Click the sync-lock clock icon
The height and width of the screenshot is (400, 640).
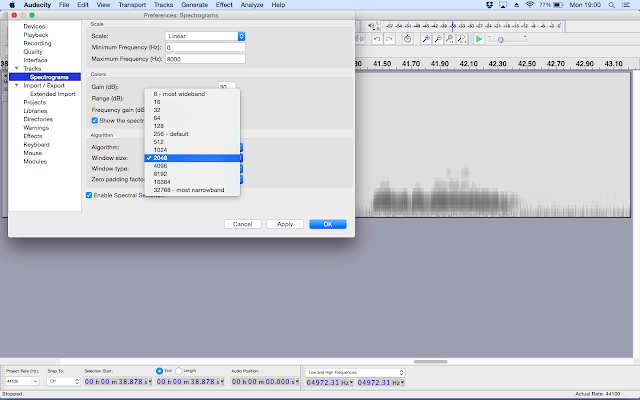(x=407, y=39)
